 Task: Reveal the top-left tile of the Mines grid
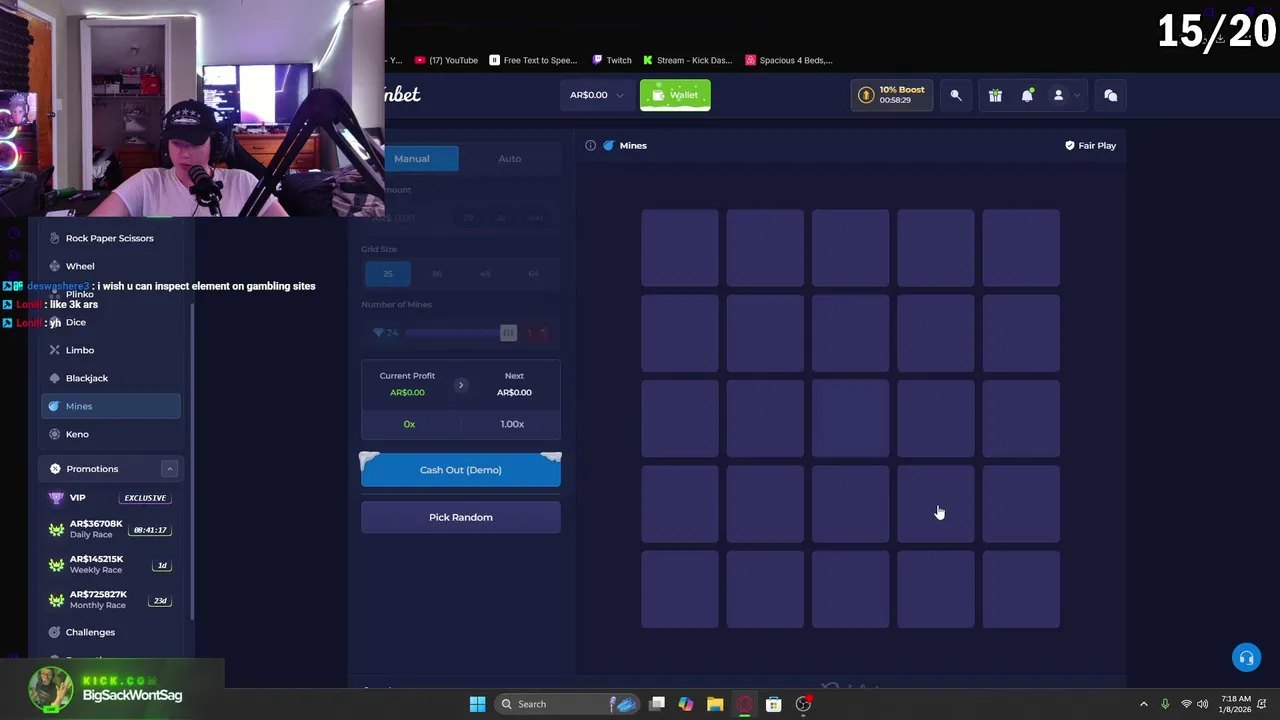click(680, 248)
